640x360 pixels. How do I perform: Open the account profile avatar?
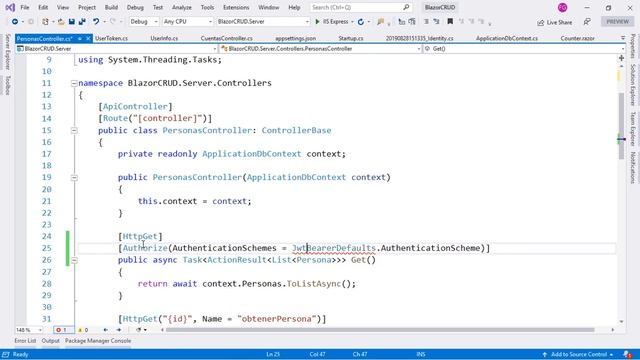pos(562,7)
